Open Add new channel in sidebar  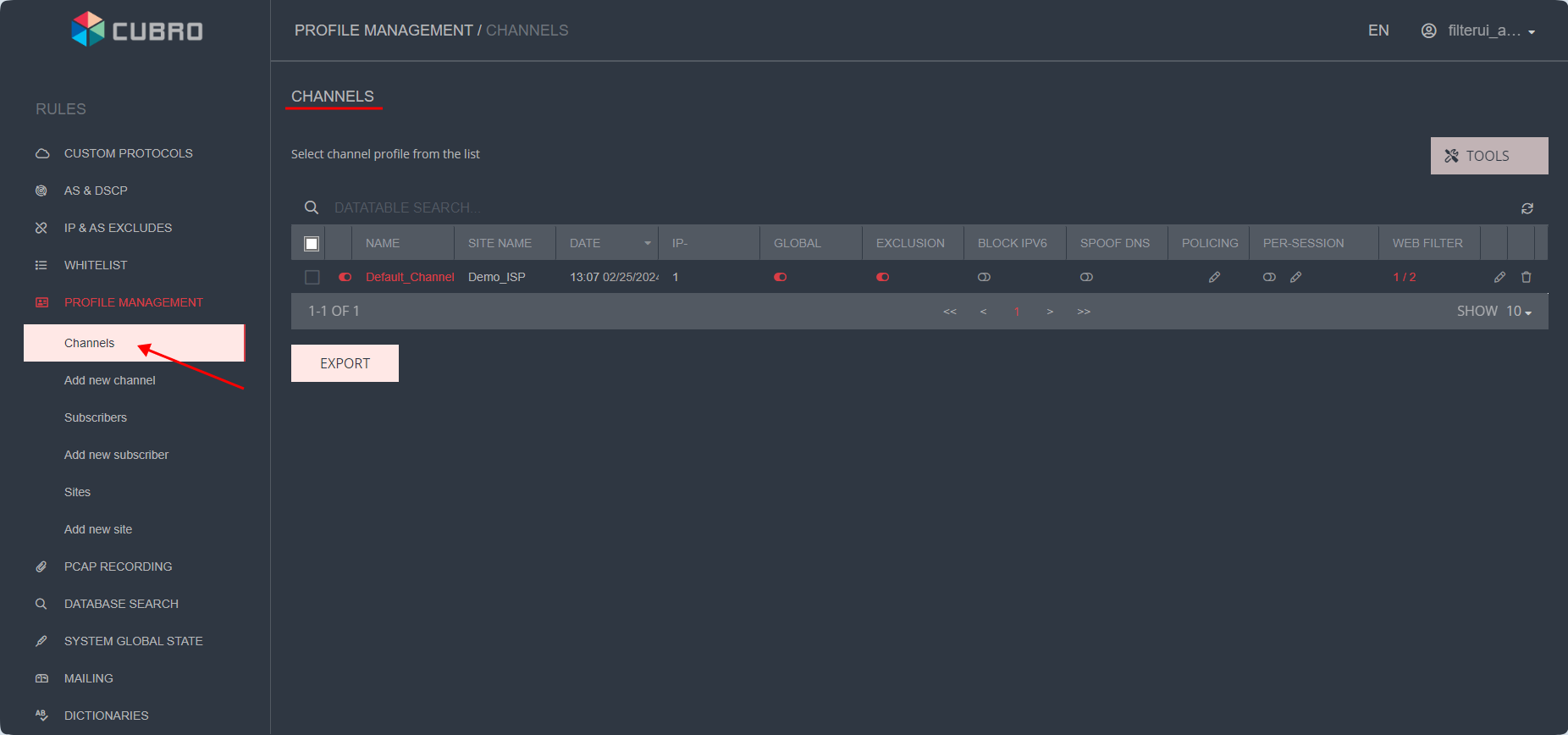coord(110,380)
